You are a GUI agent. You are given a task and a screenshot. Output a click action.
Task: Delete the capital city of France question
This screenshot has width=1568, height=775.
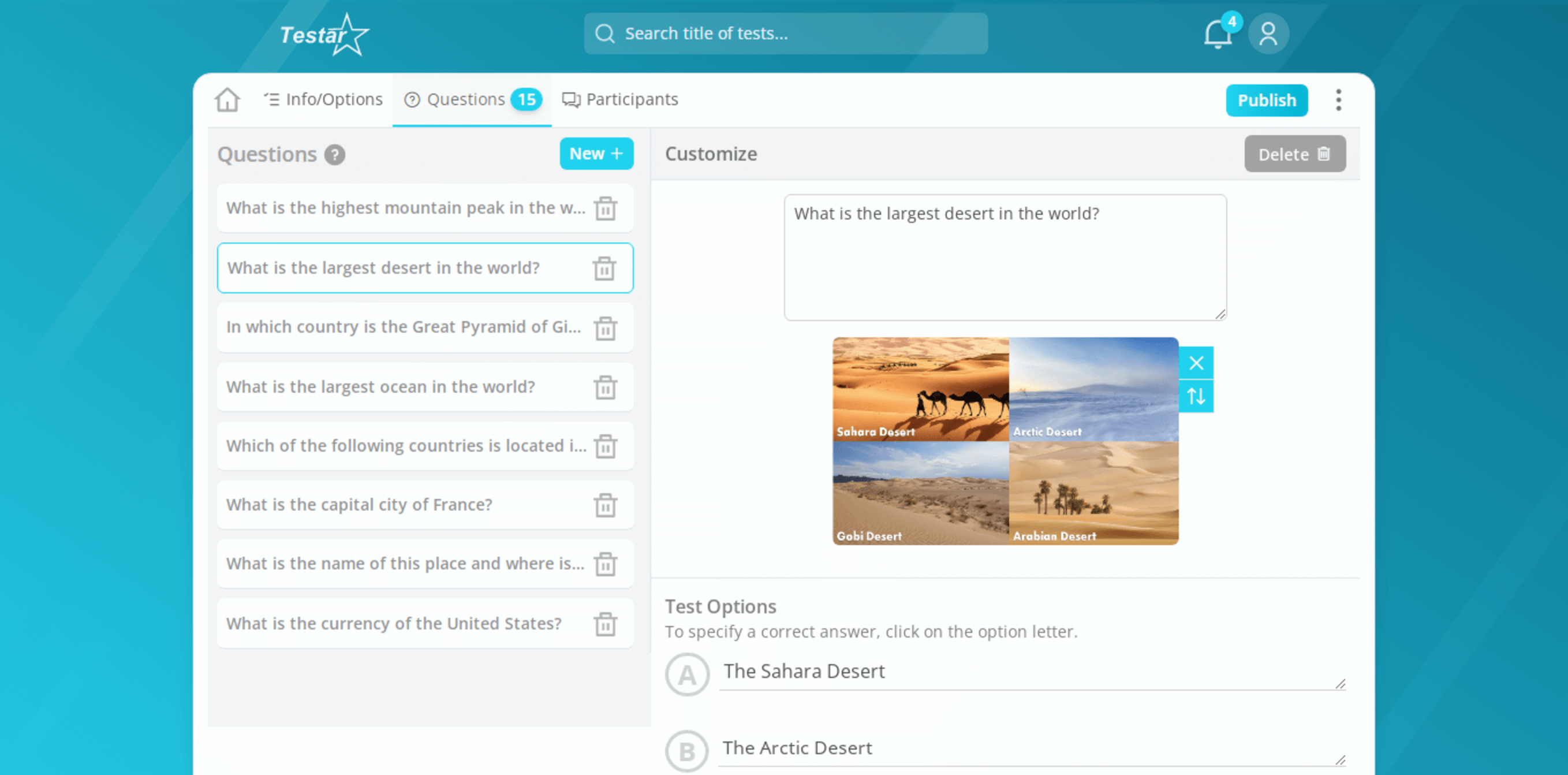click(x=605, y=505)
